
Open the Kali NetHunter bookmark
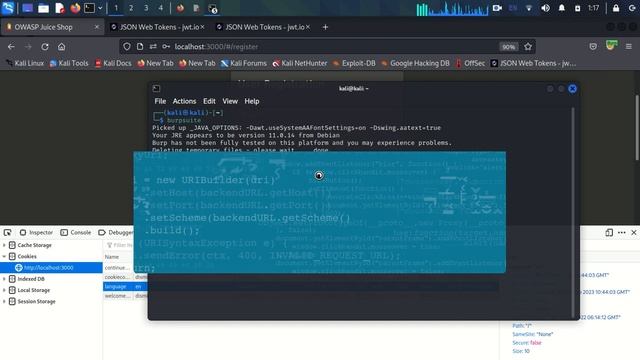(x=300, y=63)
